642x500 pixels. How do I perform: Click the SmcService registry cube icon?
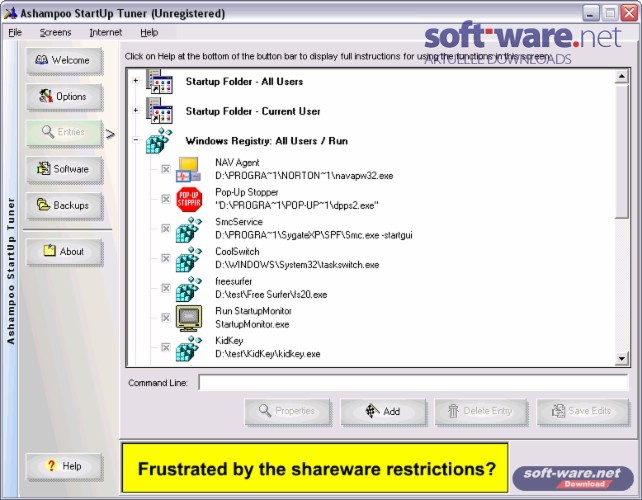point(189,230)
